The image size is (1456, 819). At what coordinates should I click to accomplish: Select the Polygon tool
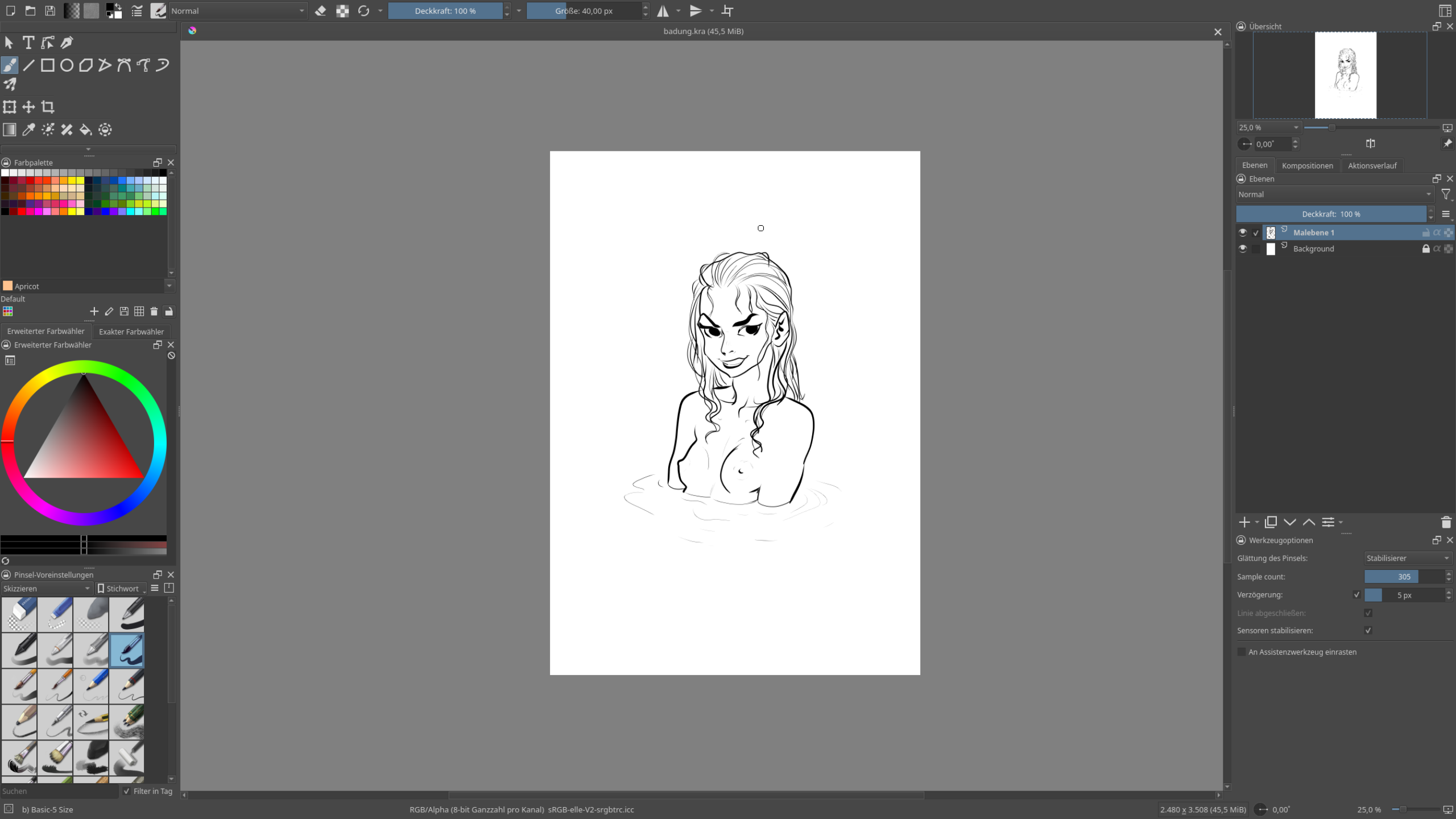click(x=86, y=65)
